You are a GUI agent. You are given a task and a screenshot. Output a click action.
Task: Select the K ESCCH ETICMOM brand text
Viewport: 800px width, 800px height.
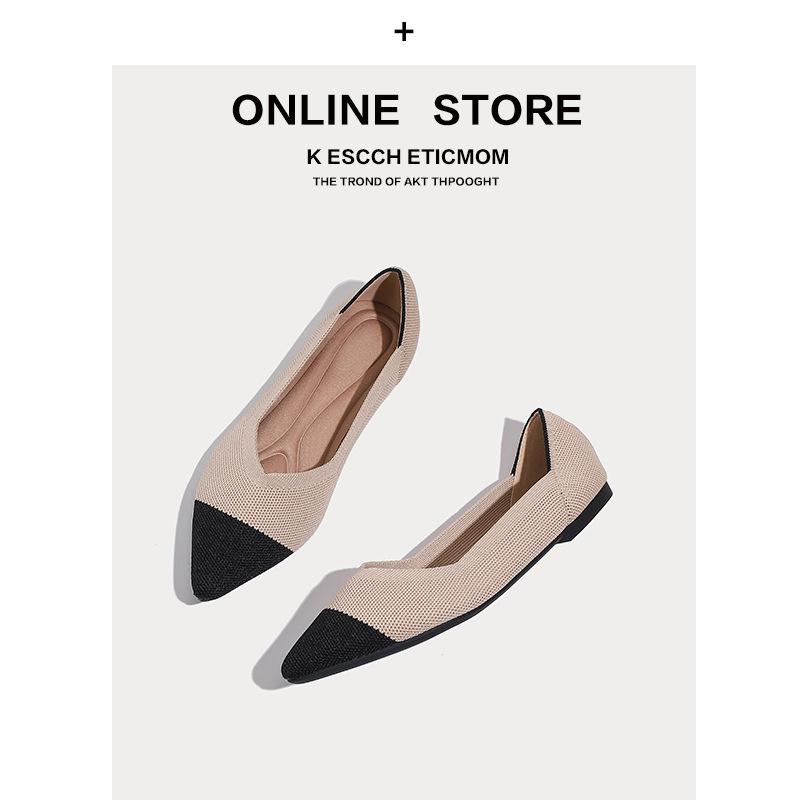tap(408, 157)
